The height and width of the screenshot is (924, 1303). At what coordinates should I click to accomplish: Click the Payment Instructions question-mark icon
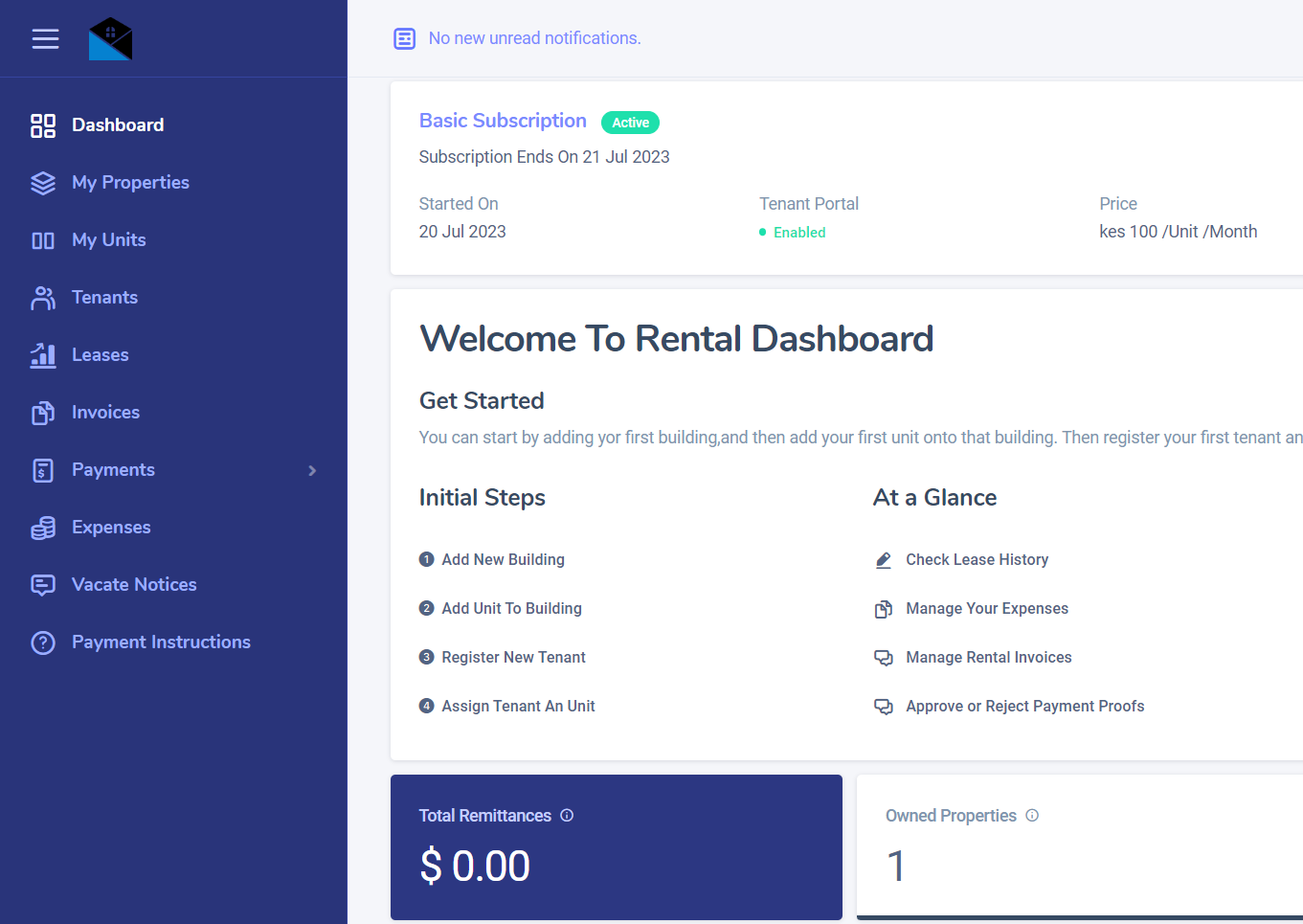43,642
